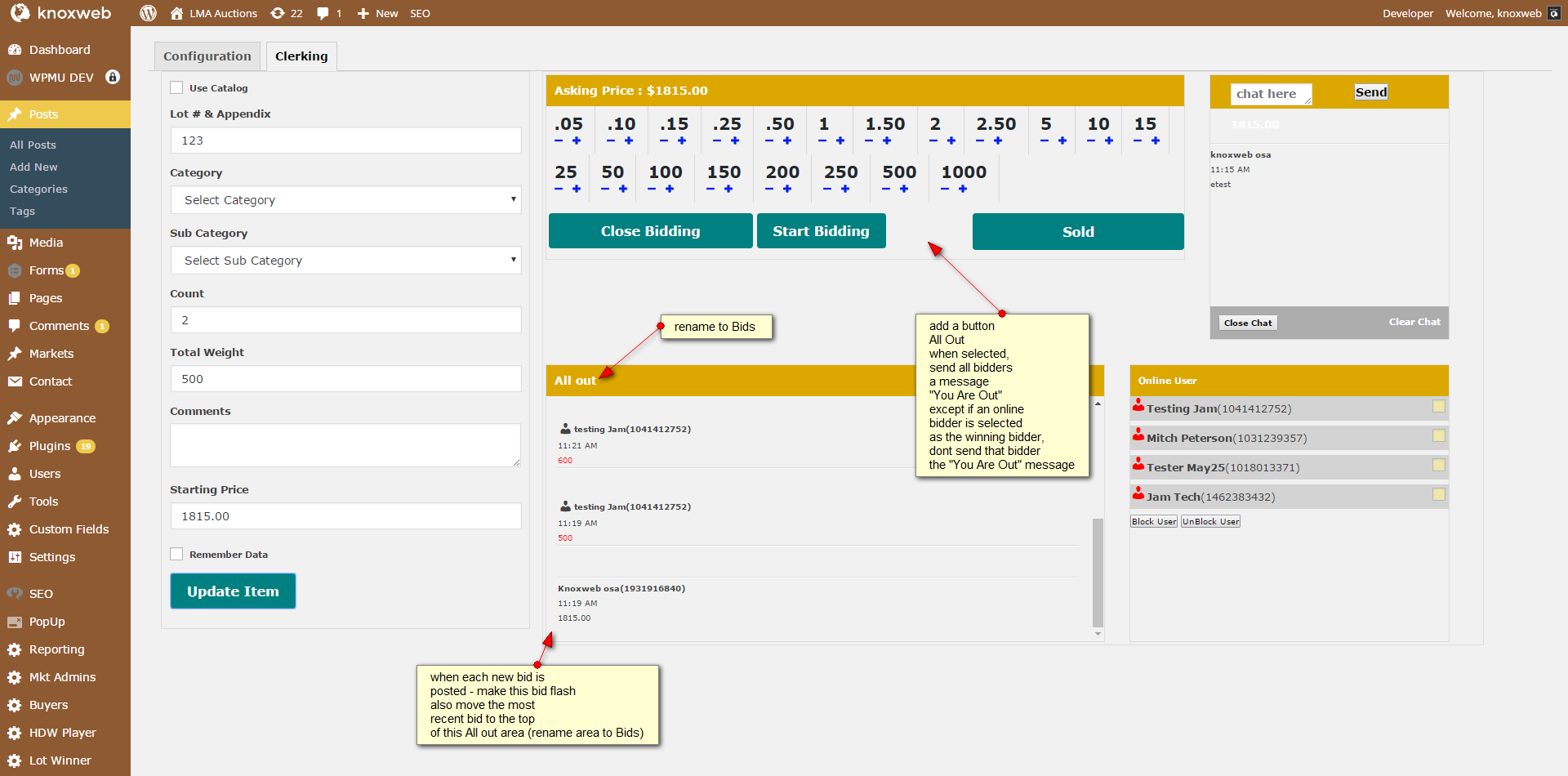Screen dimensions: 1568x776
Task: Click the bids list vertical scrollbar
Action: (1098, 572)
